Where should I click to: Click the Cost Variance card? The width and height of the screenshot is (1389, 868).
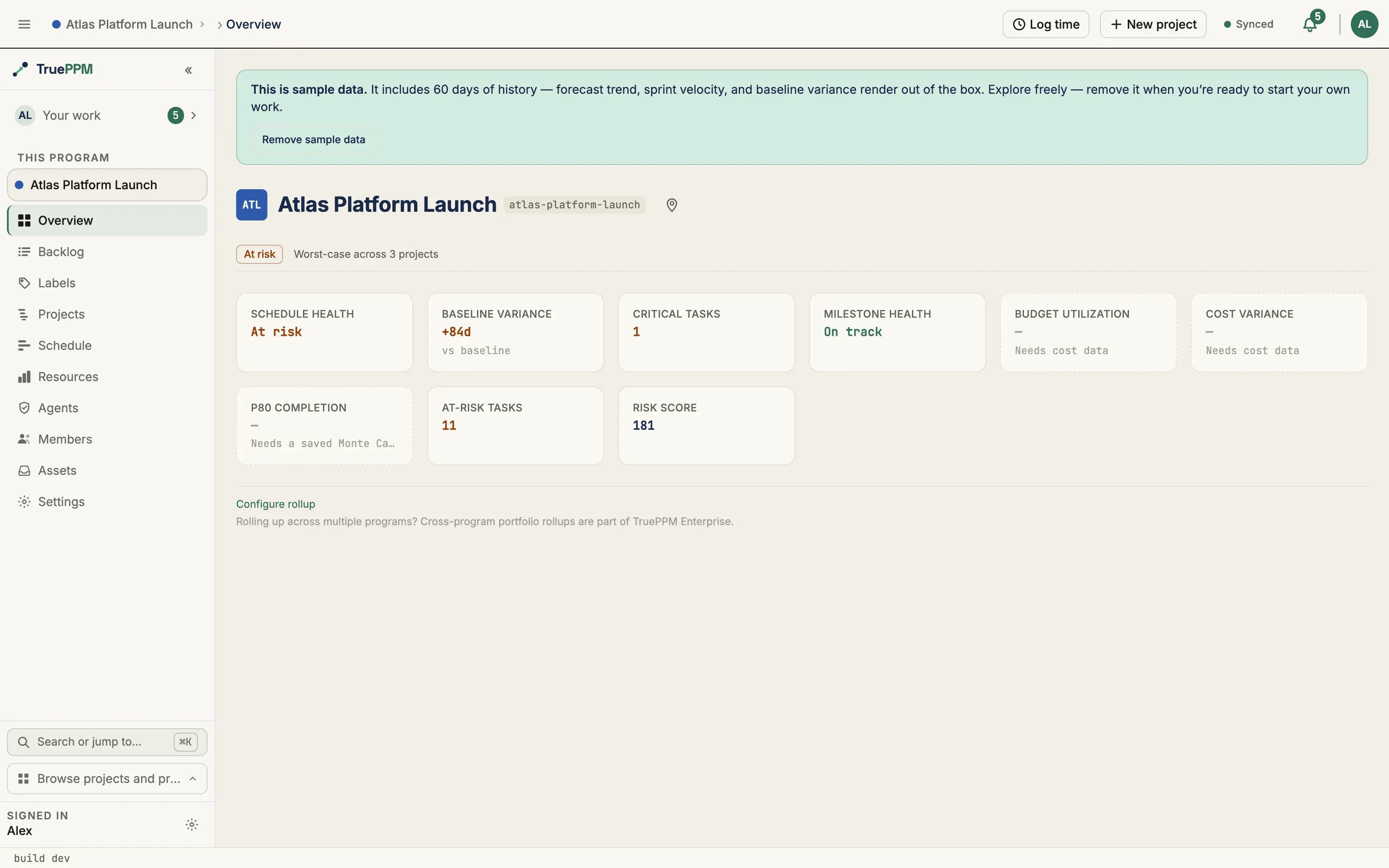1279,332
